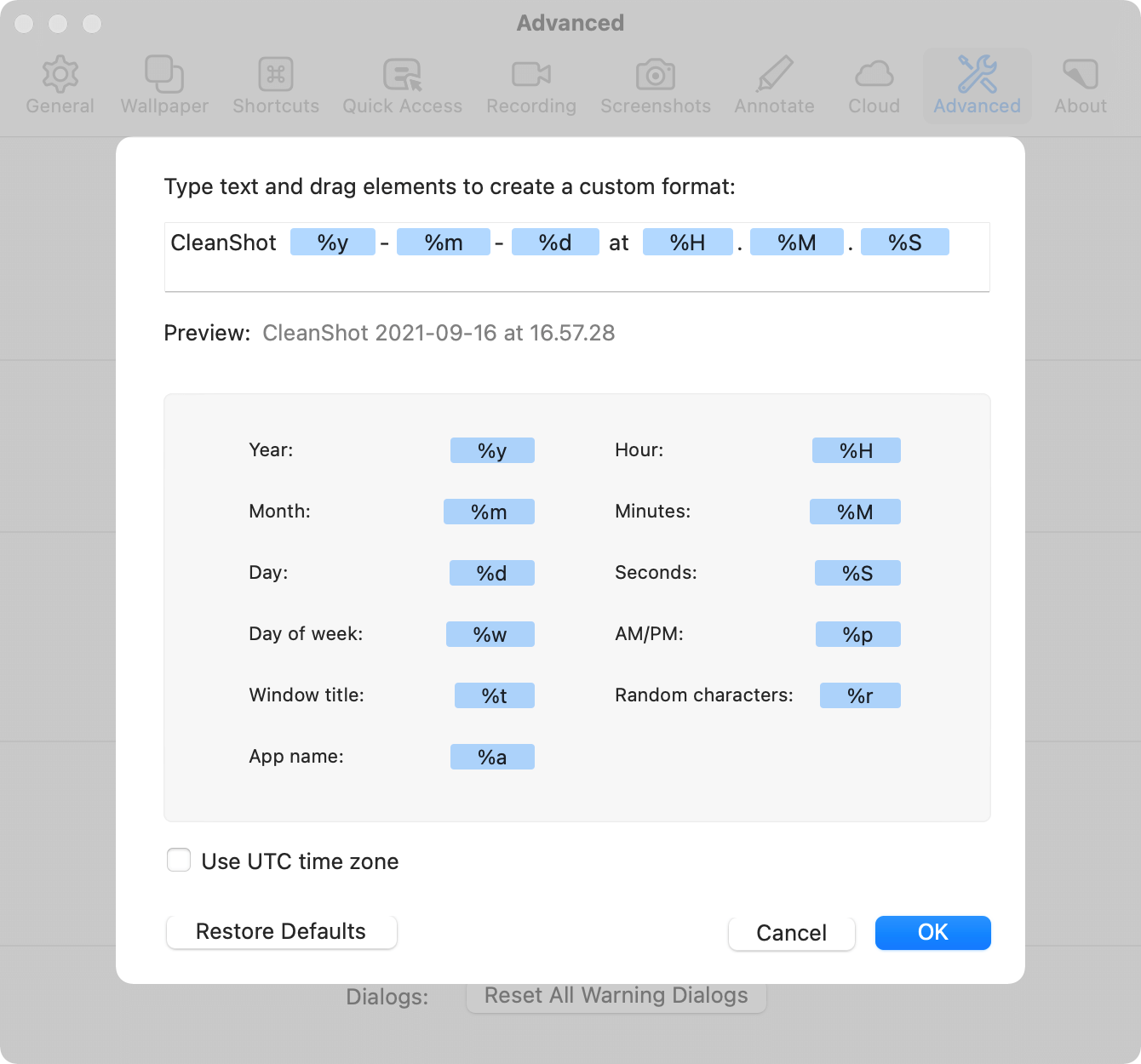
Task: Switch to Wallpaper preferences icon
Action: tap(164, 75)
